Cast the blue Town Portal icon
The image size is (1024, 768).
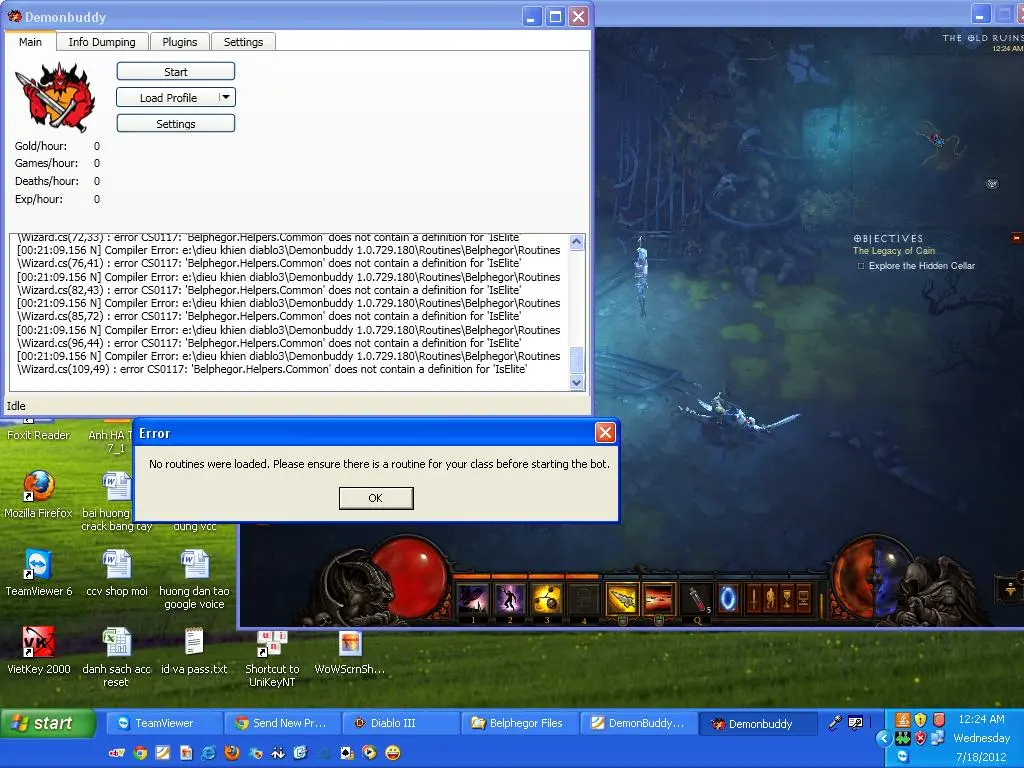[x=728, y=598]
